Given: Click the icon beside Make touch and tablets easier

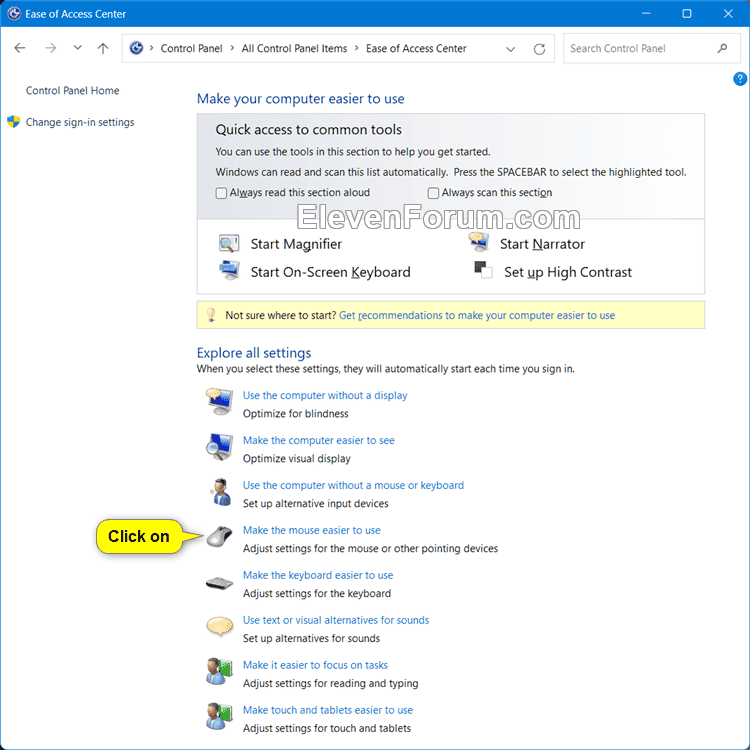Looking at the screenshot, I should tap(219, 717).
